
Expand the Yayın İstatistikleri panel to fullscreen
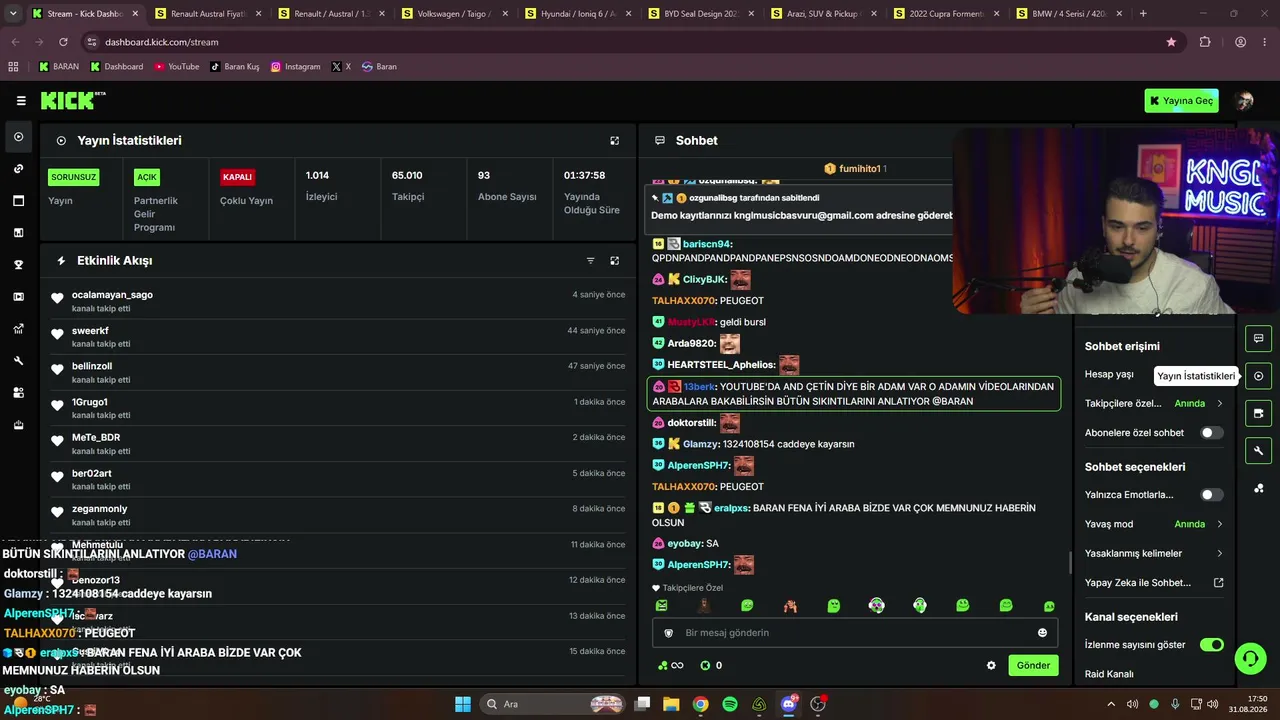[615, 141]
